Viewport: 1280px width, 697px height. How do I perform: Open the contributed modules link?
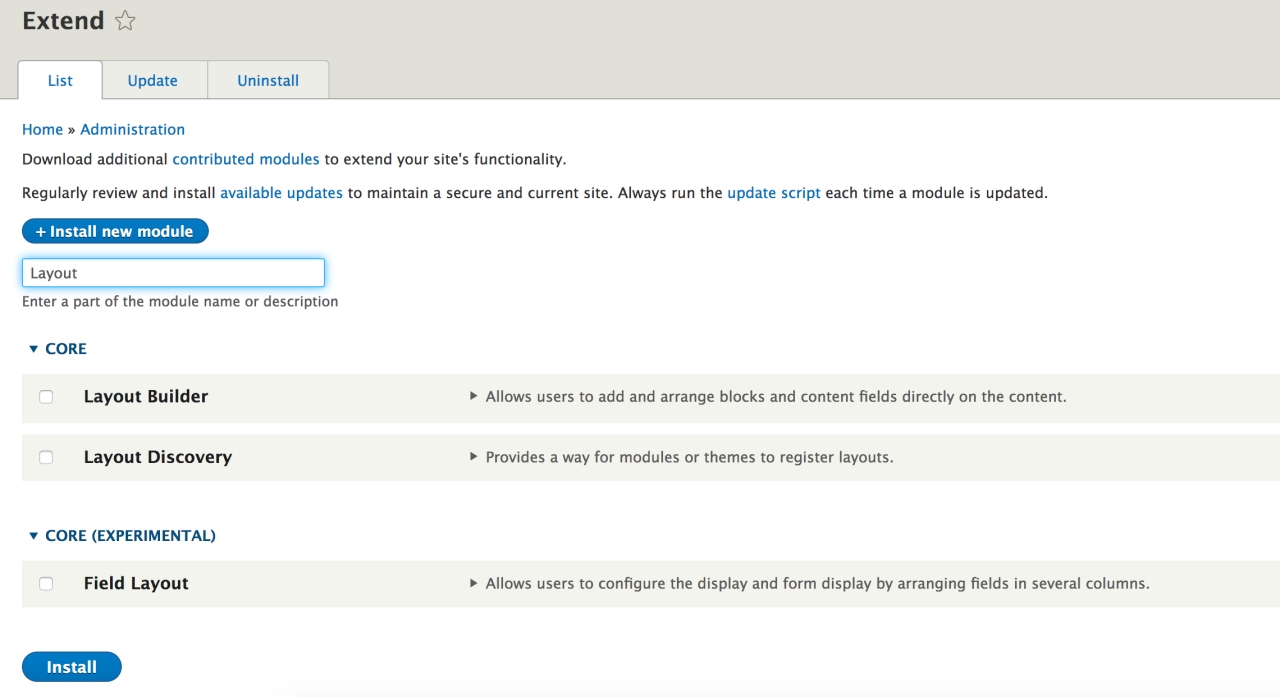pyautogui.click(x=245, y=158)
